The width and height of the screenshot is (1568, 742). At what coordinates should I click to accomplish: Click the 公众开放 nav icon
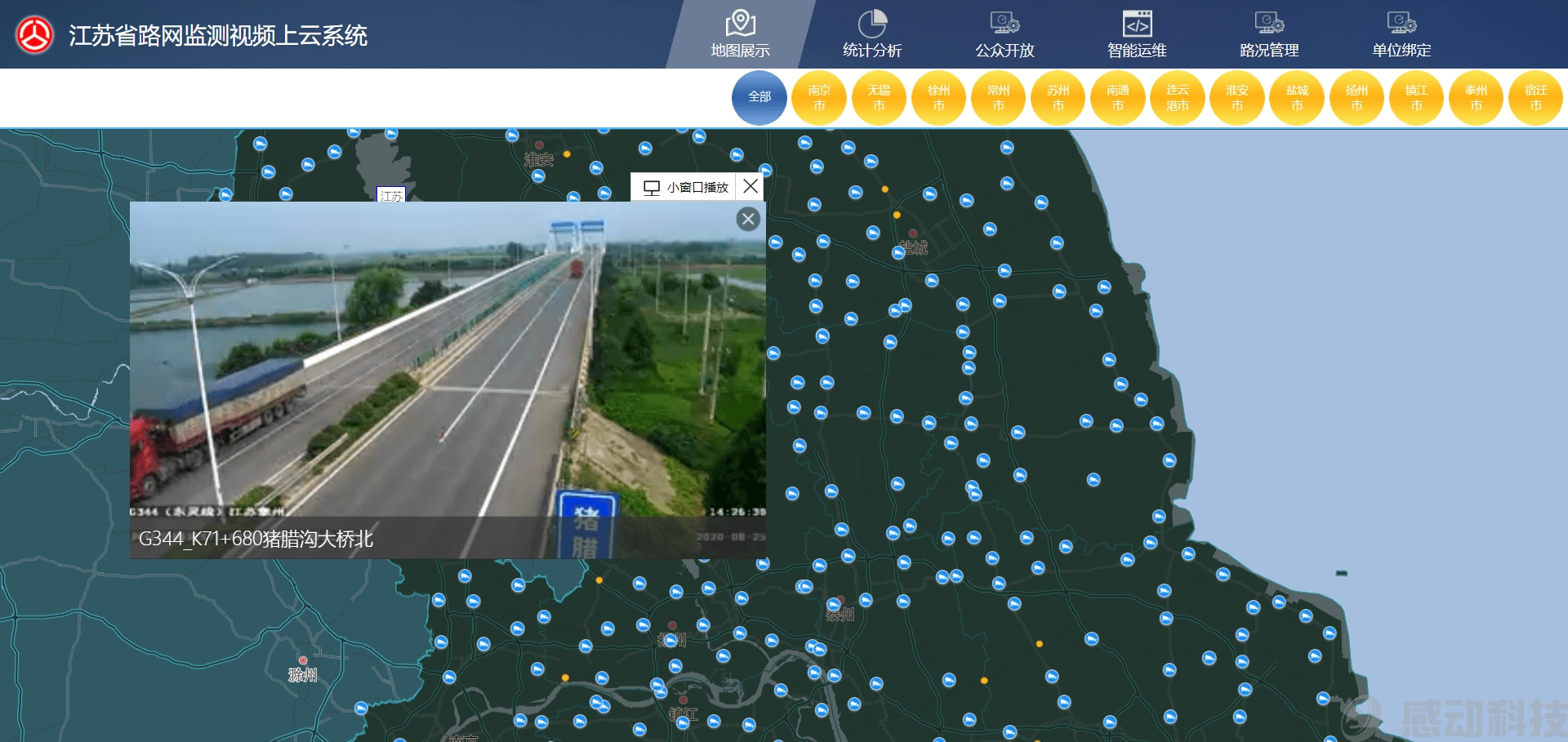click(1004, 24)
